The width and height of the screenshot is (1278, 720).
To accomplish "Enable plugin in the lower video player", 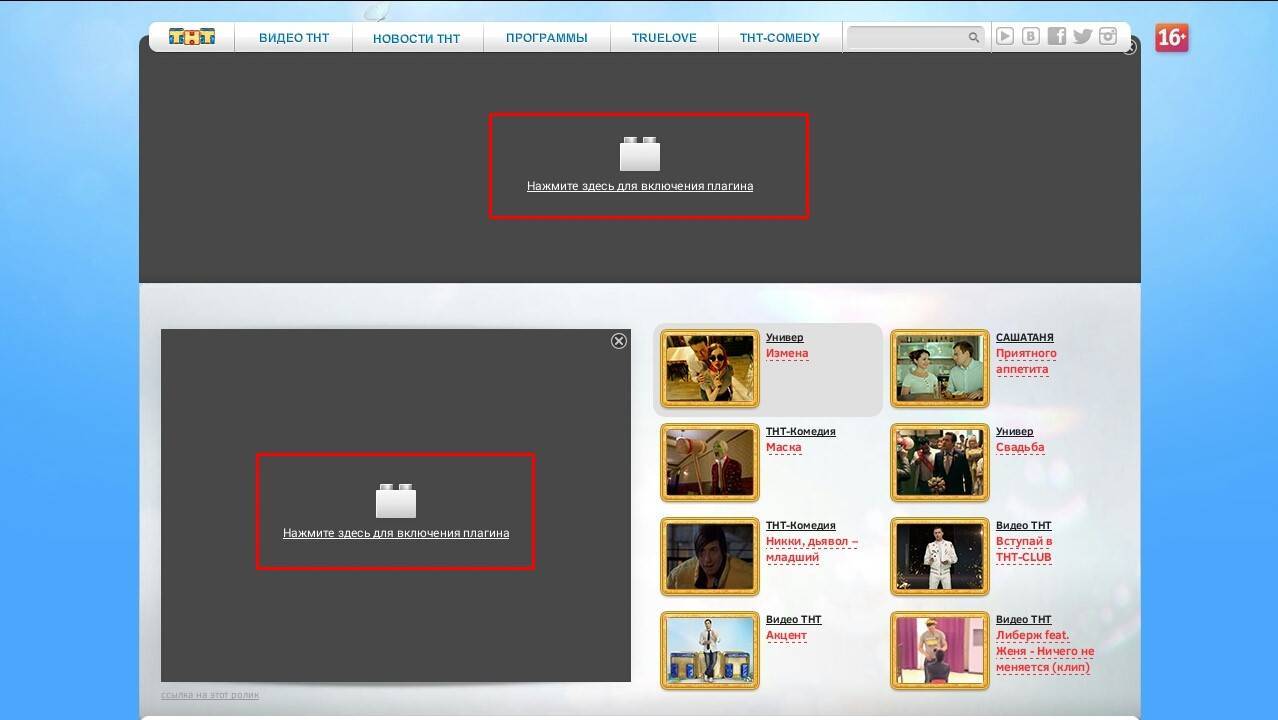I will 395,533.
